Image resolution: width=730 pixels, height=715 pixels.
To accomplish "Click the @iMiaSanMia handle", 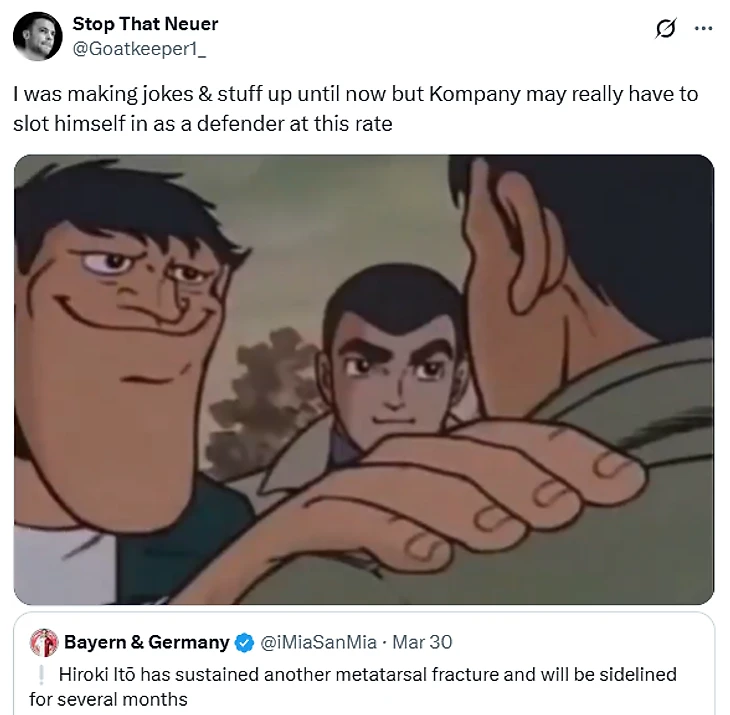I will coord(318,642).
